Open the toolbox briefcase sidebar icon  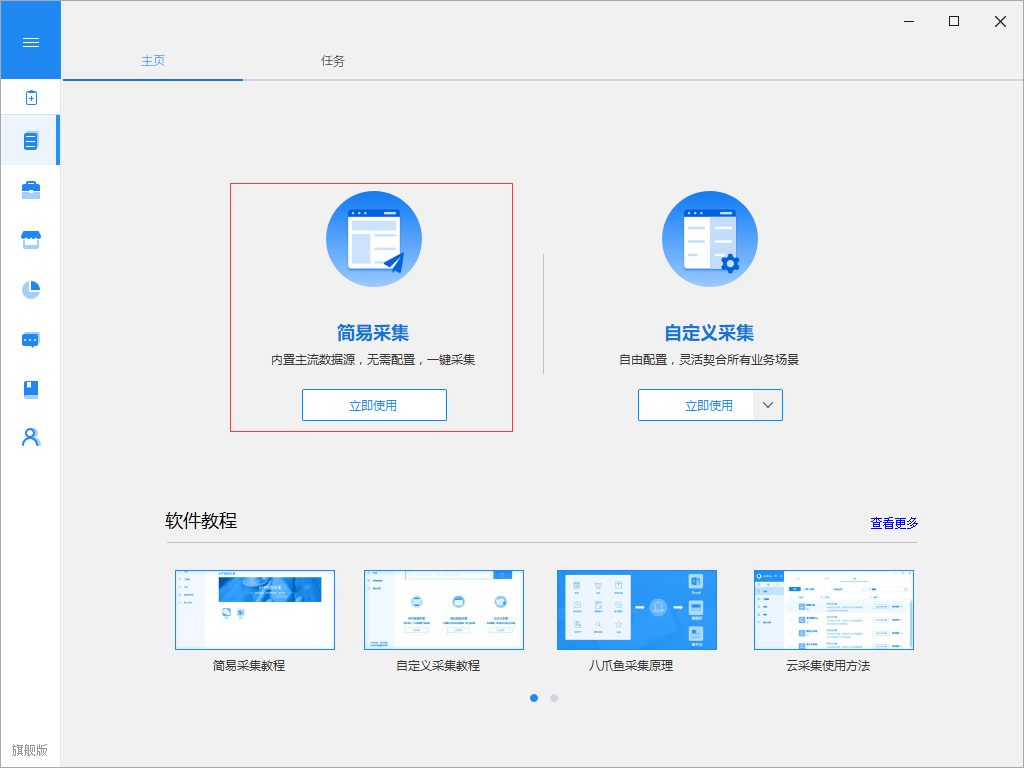click(x=31, y=190)
